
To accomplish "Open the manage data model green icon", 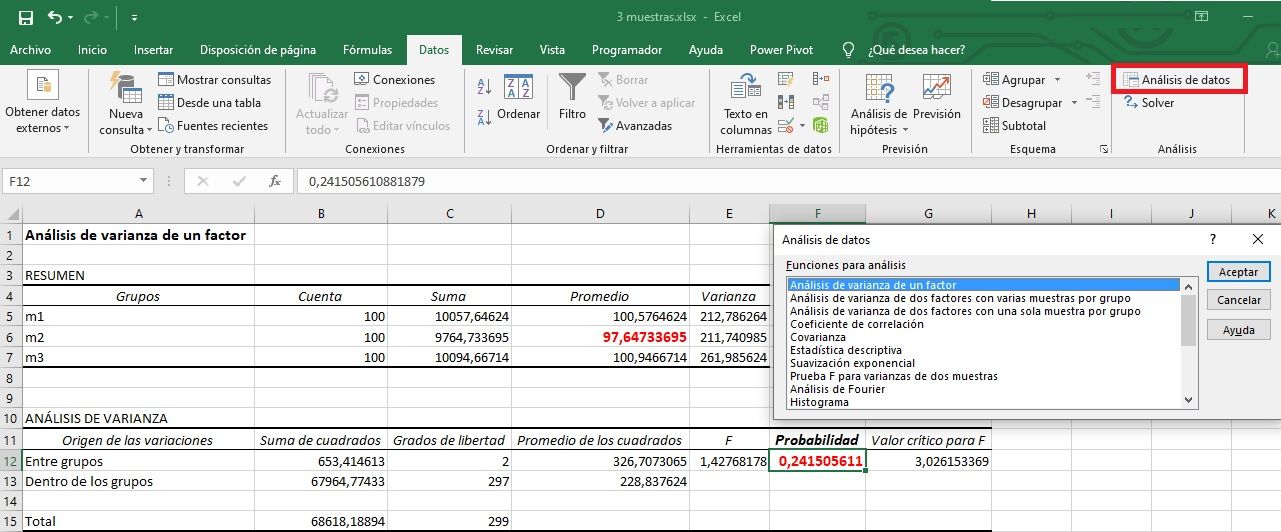I will (x=821, y=126).
